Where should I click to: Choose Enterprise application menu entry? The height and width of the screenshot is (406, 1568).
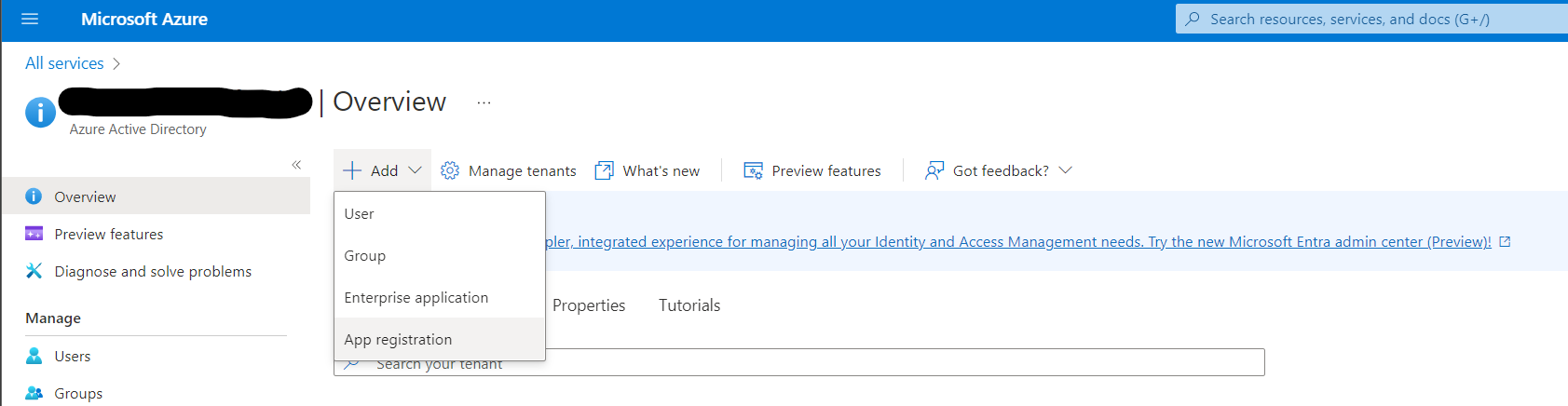[x=416, y=297]
